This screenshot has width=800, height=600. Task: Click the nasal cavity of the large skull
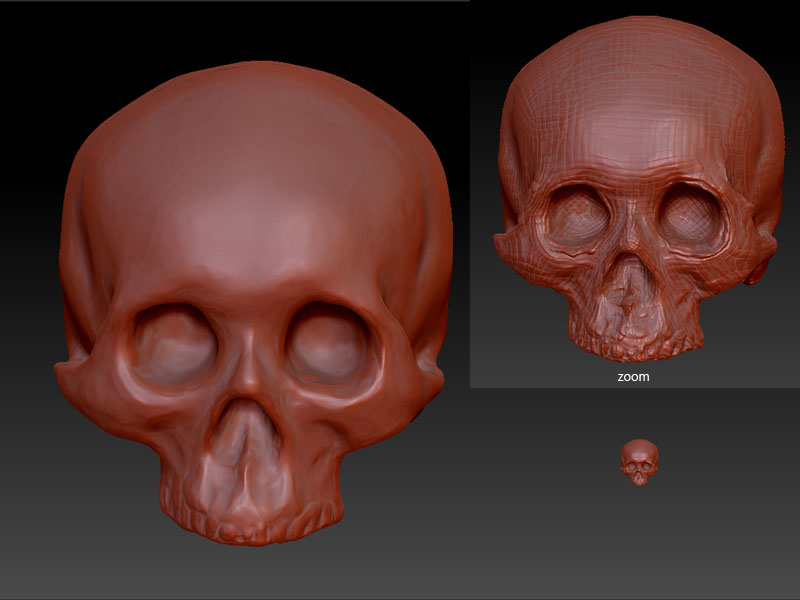click(x=245, y=430)
